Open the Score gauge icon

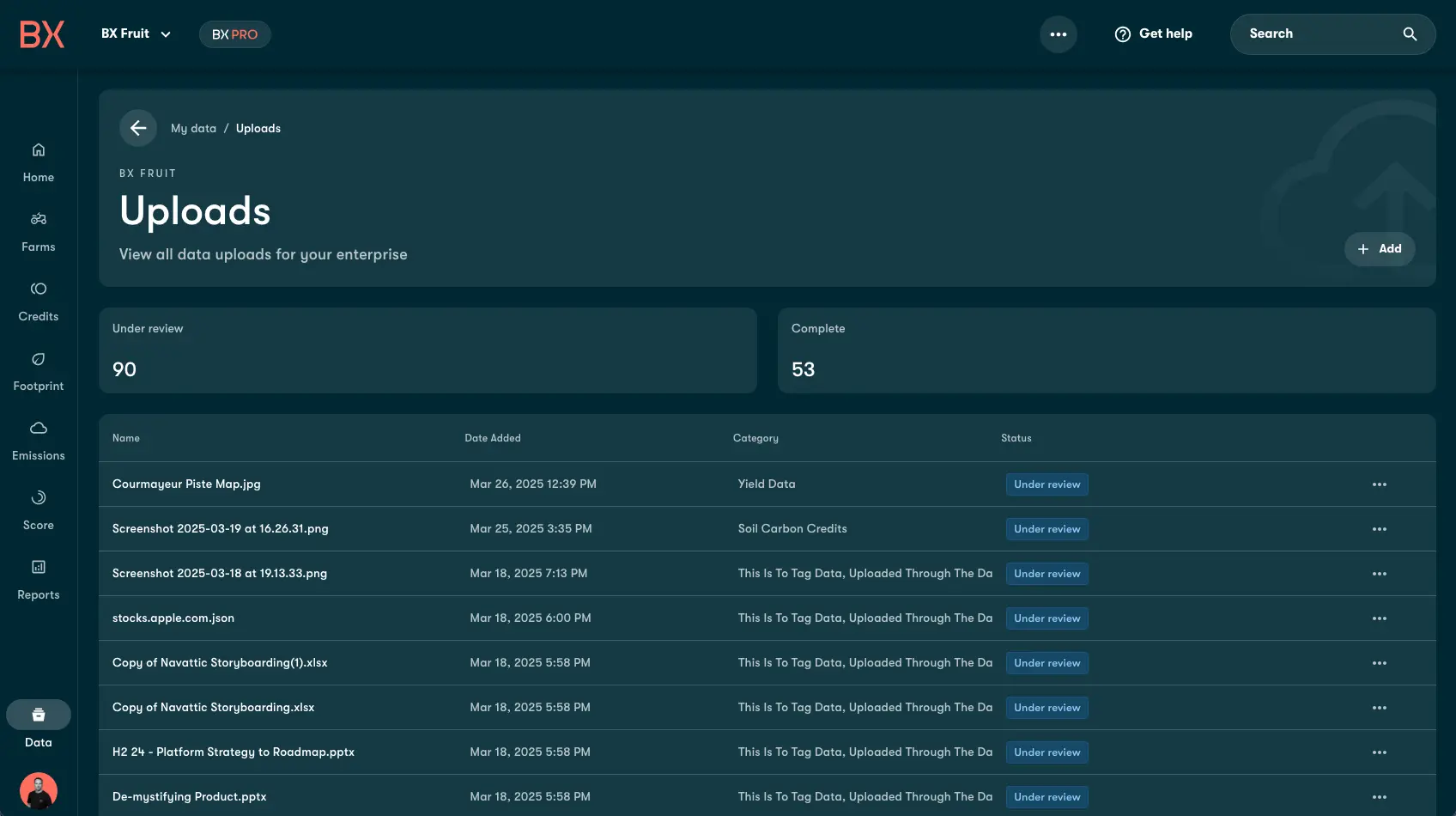click(39, 498)
